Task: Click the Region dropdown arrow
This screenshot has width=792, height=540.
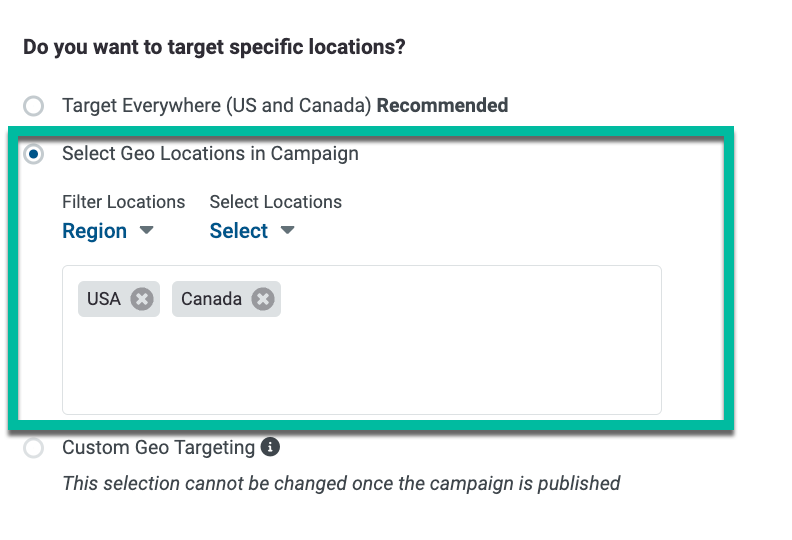Action: coord(146,230)
